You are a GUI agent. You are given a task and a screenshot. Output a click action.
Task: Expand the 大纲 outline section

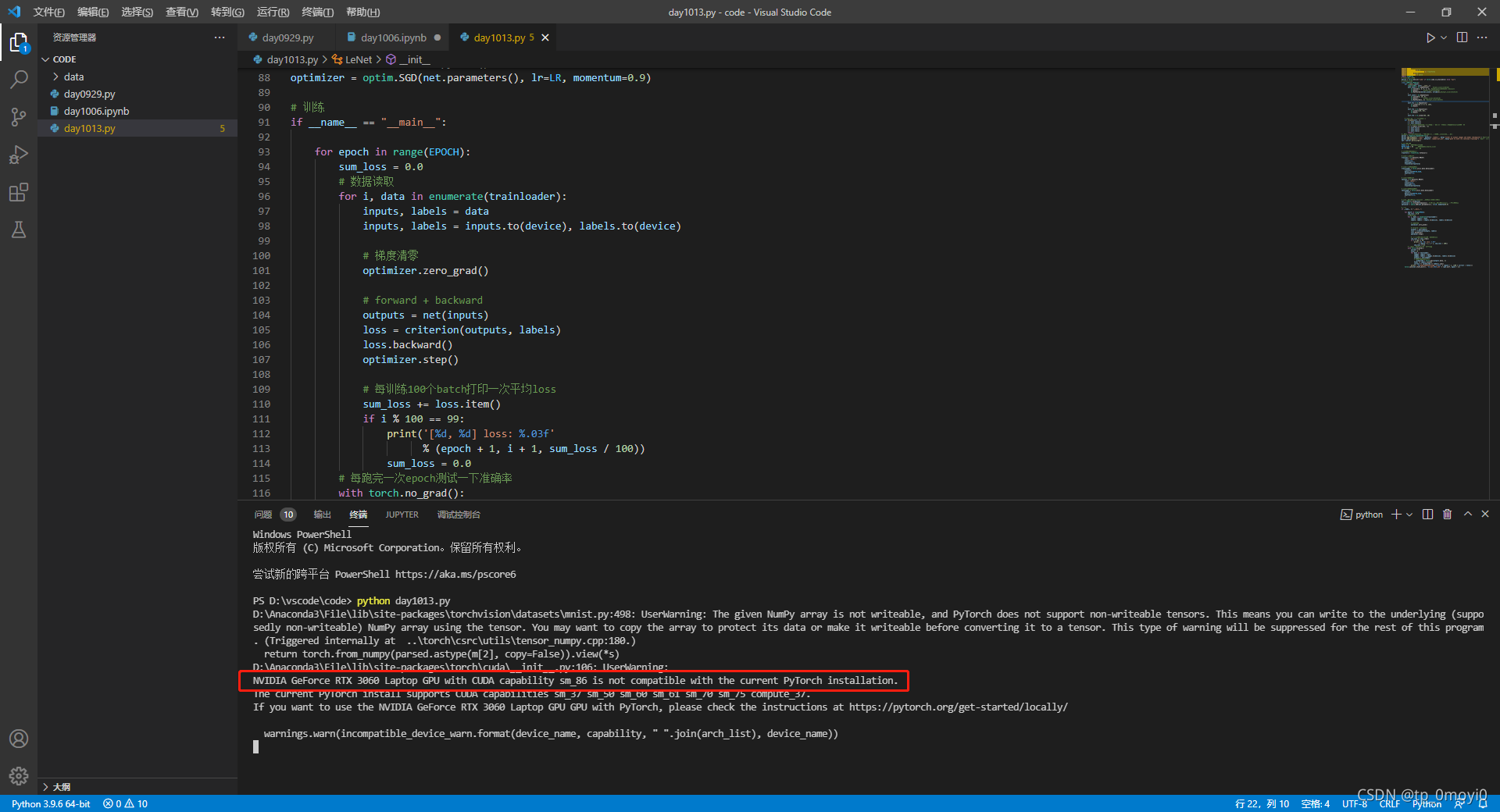(x=137, y=786)
